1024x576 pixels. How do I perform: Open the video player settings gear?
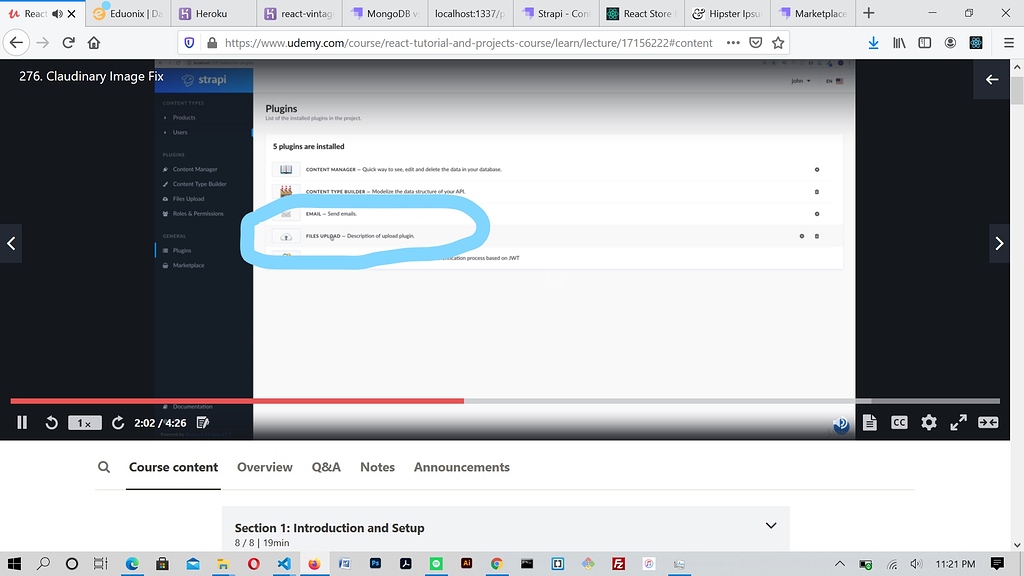pos(929,422)
